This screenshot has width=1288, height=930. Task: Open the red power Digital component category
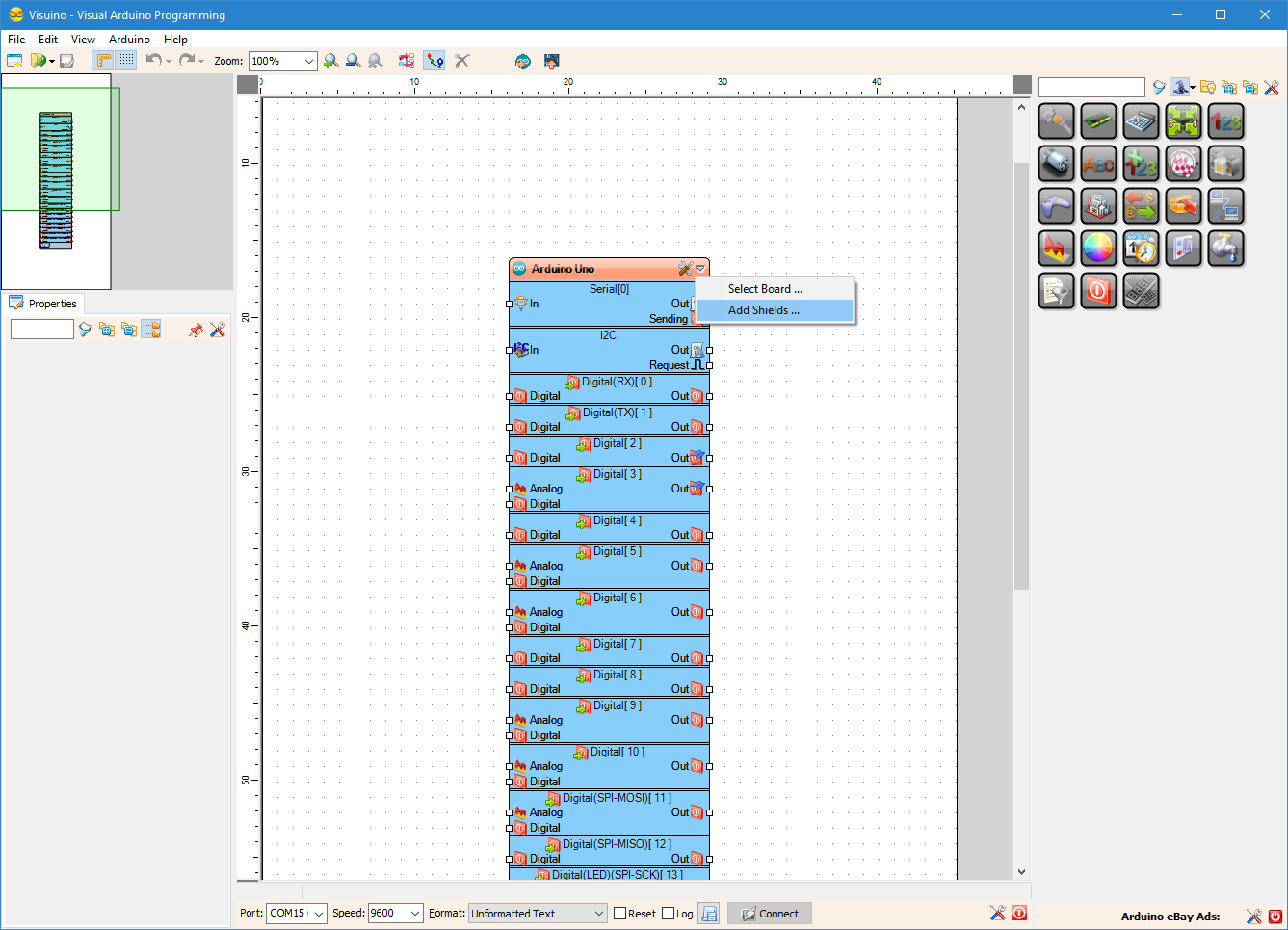pyautogui.click(x=1099, y=291)
